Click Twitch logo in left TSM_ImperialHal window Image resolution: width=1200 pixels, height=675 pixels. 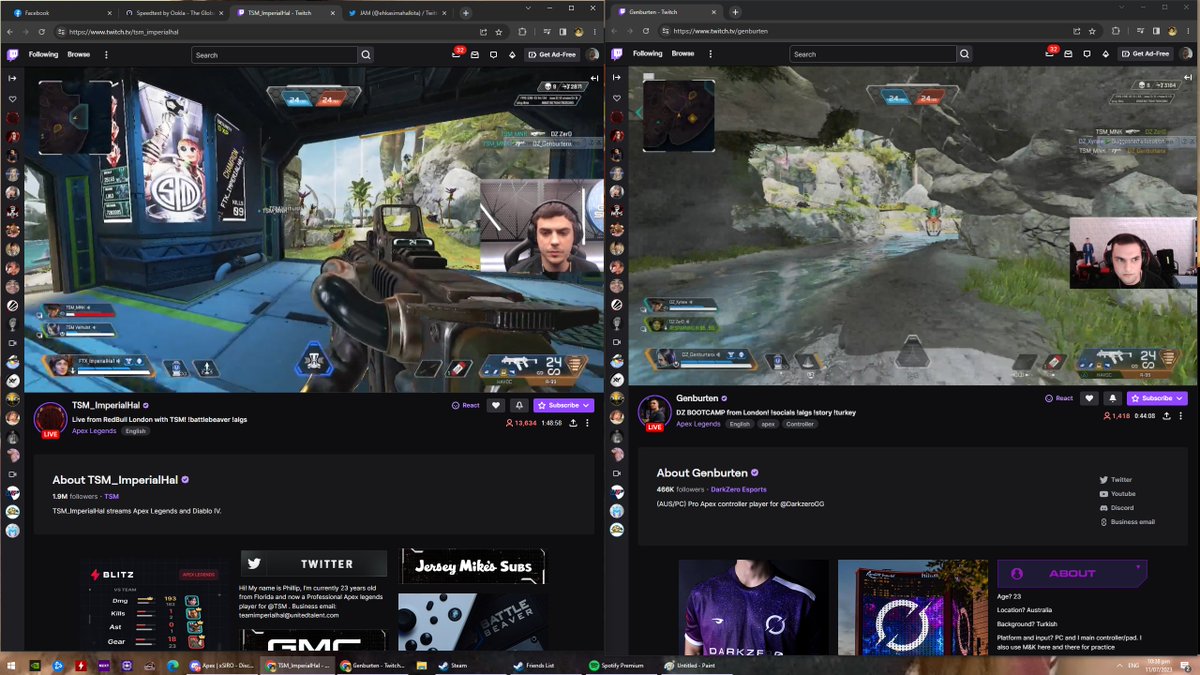(x=13, y=54)
